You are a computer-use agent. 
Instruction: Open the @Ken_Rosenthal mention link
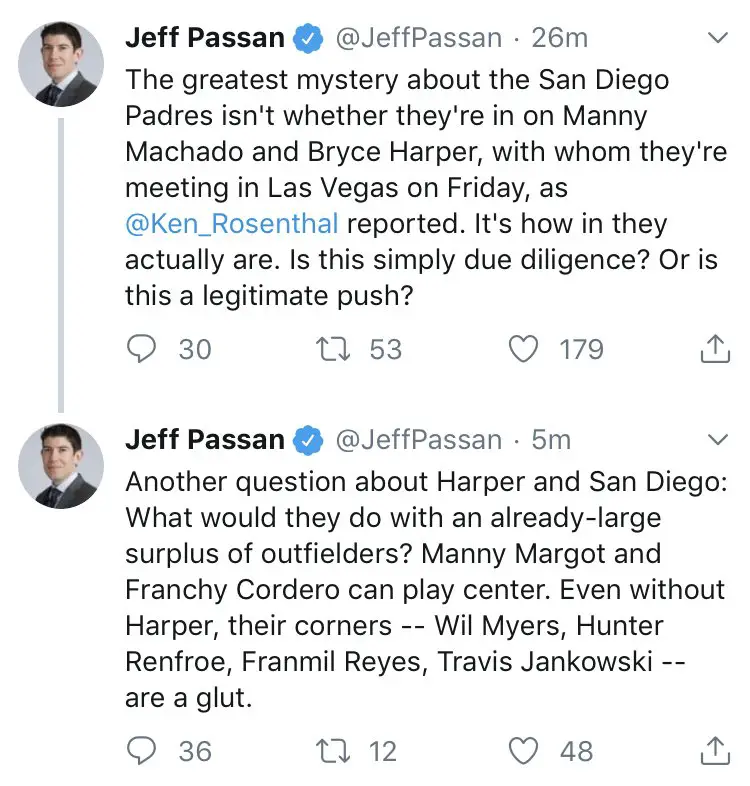(231, 223)
